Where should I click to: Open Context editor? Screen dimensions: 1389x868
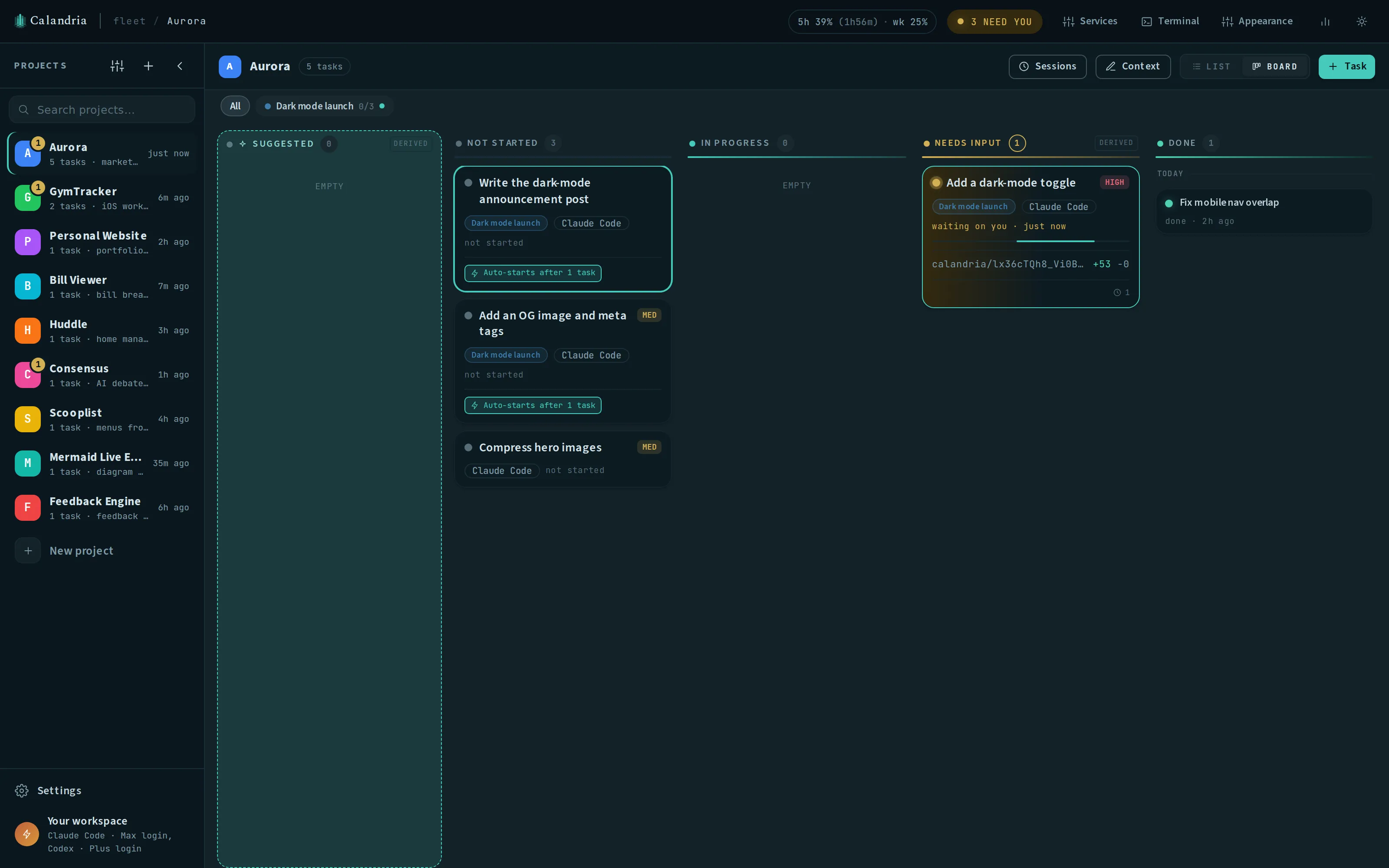(x=1133, y=66)
